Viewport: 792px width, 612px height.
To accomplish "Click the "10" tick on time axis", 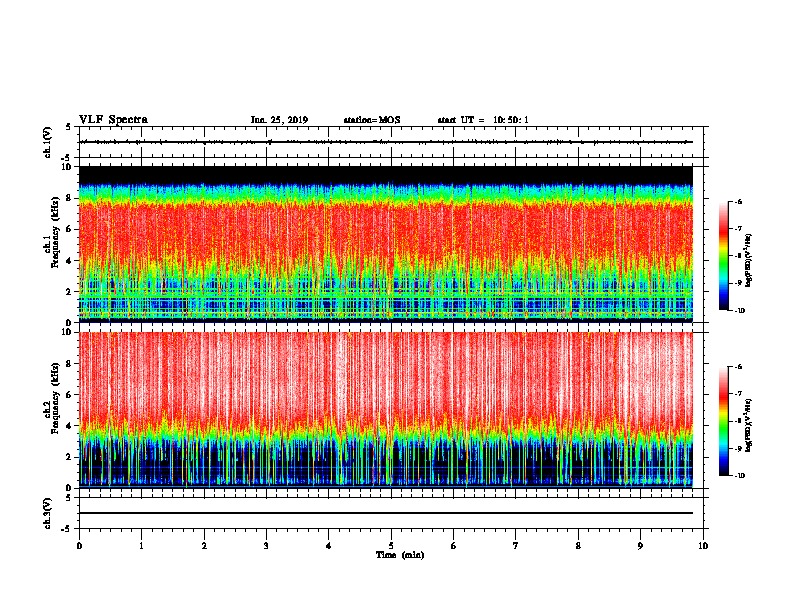I will pyautogui.click(x=703, y=546).
